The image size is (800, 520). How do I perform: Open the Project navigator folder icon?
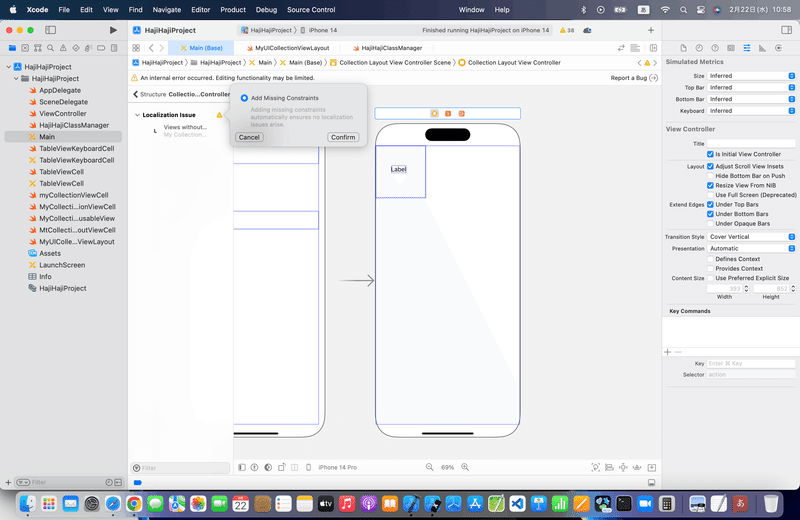click(12, 48)
